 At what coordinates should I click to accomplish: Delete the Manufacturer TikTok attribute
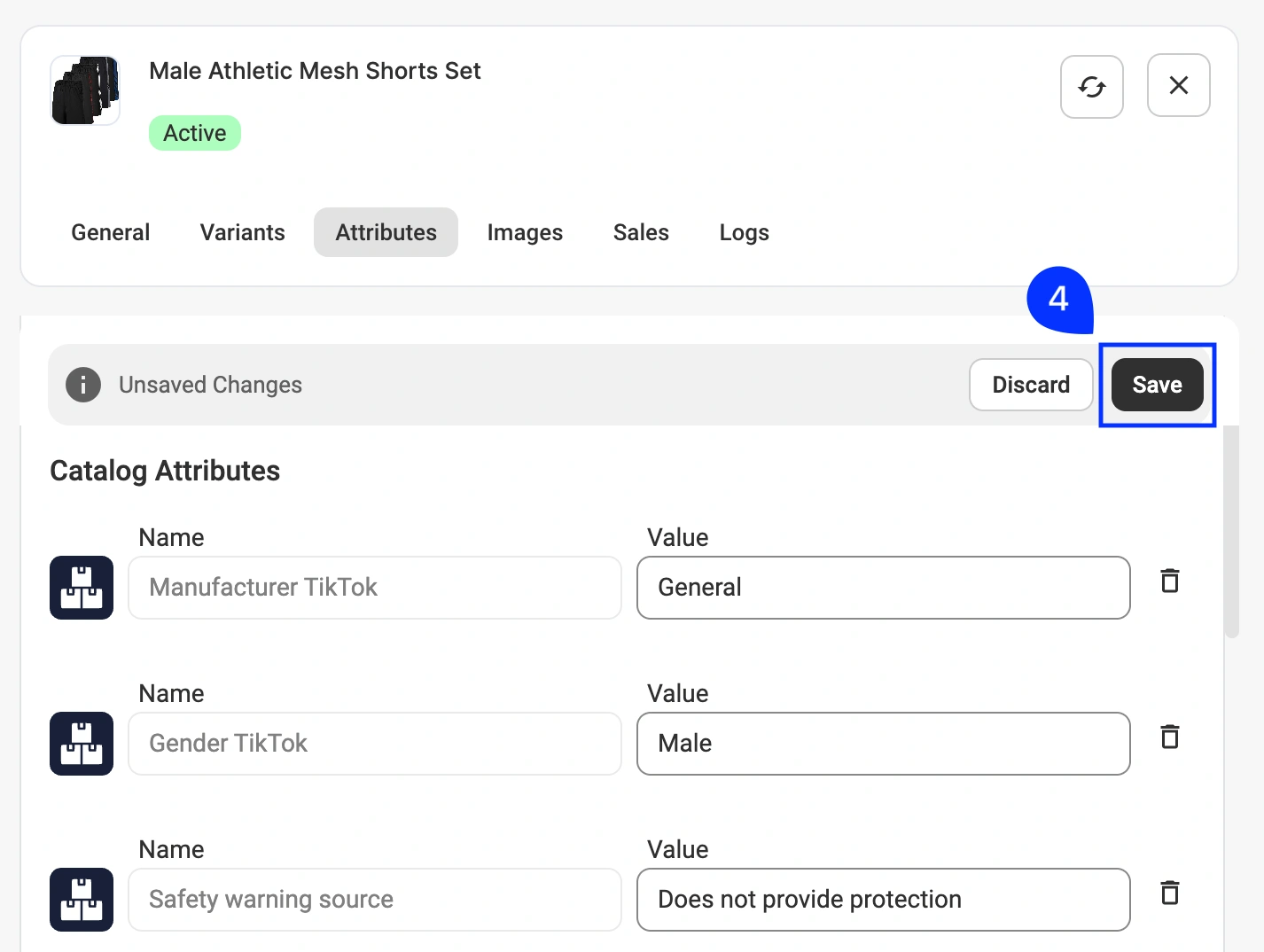pos(1170,581)
